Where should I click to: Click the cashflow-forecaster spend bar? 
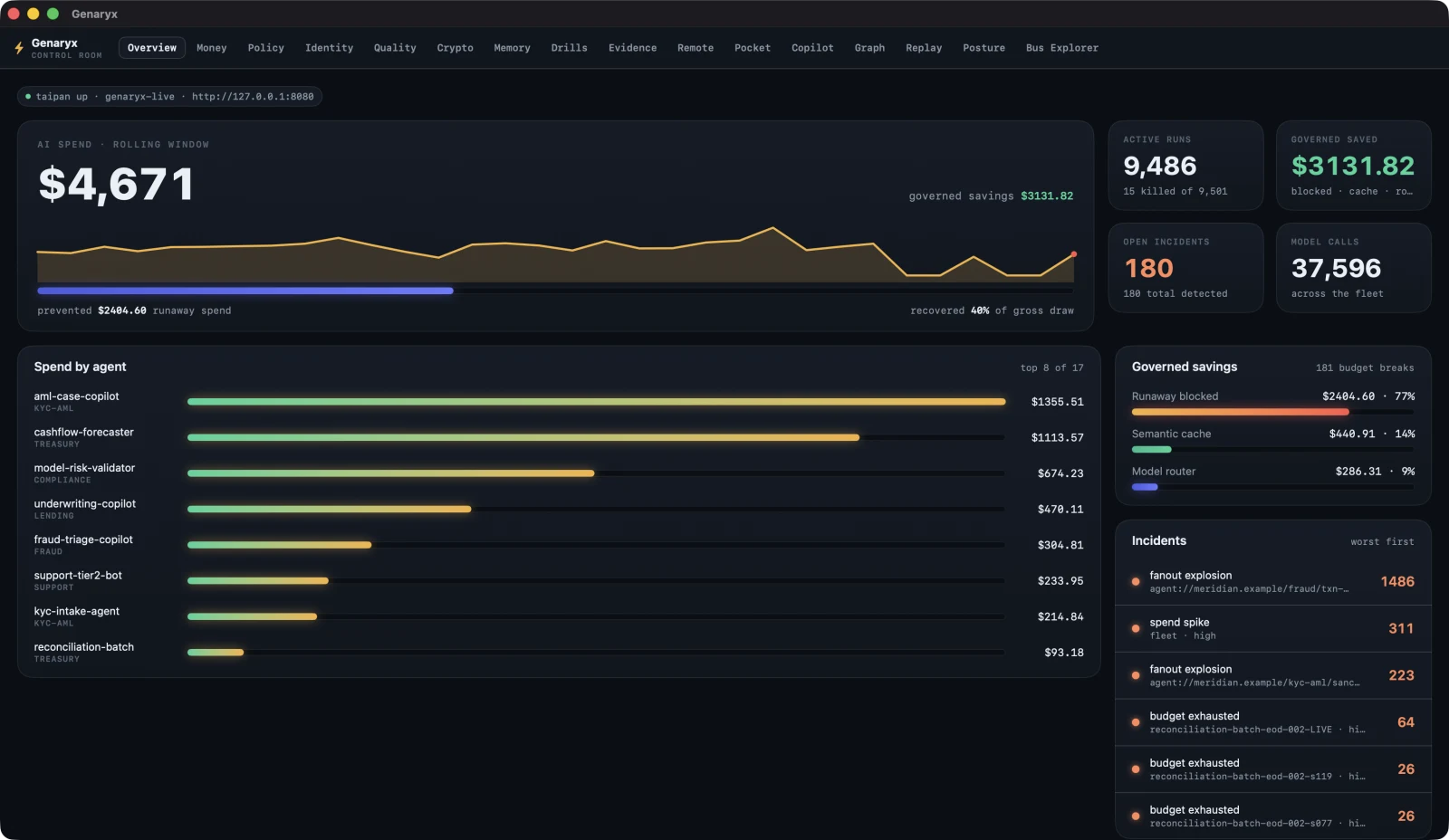(x=523, y=437)
